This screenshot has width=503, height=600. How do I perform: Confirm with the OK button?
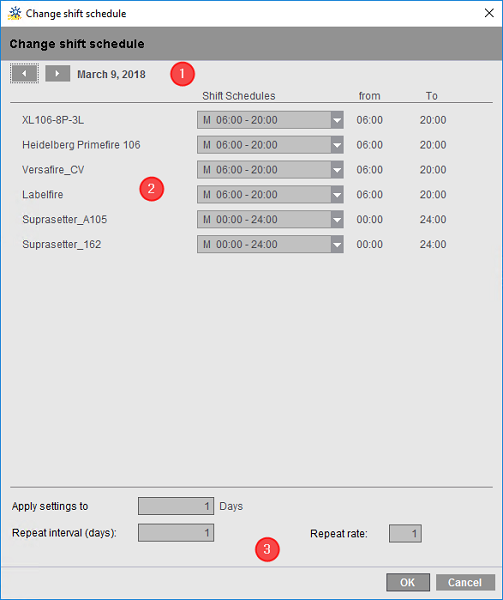pyautogui.click(x=408, y=582)
